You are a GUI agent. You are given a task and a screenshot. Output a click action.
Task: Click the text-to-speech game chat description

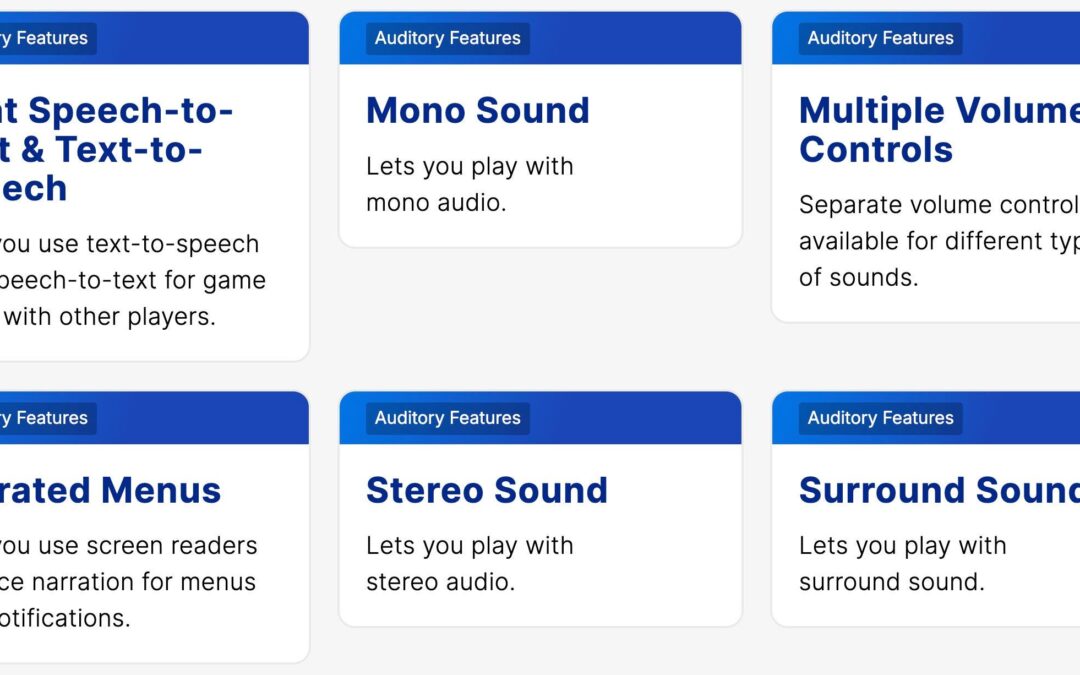(x=132, y=280)
